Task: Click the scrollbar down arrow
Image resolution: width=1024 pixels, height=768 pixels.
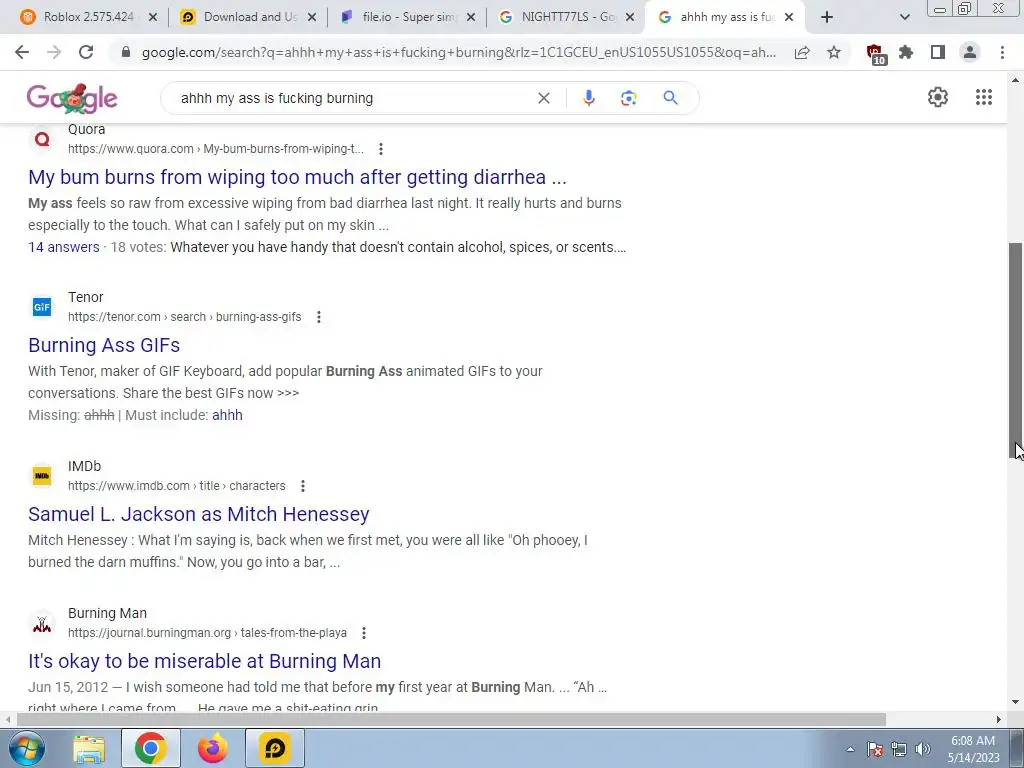Action: 1015,703
